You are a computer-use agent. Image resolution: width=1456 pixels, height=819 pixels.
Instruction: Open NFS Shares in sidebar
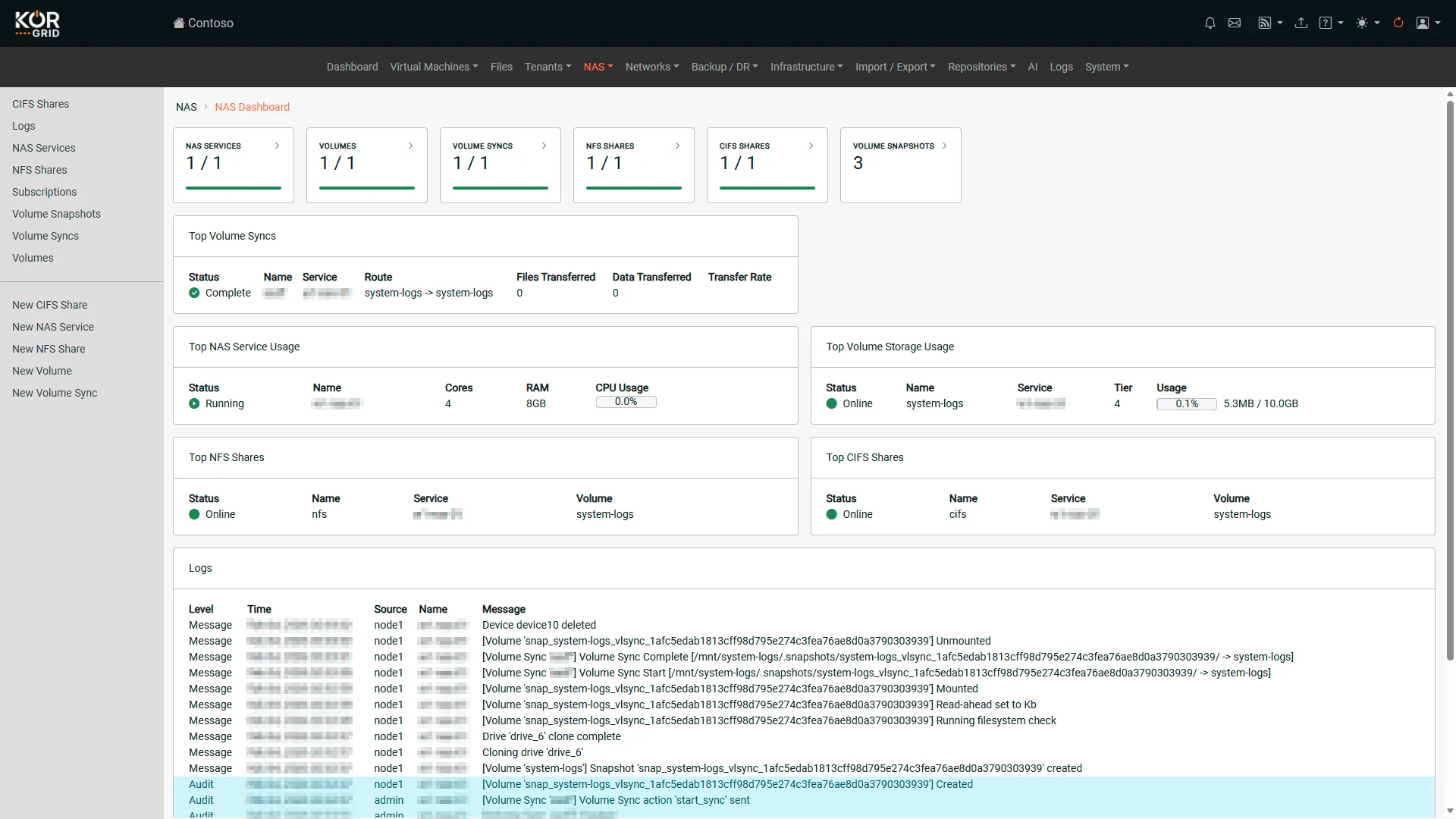coord(39,170)
